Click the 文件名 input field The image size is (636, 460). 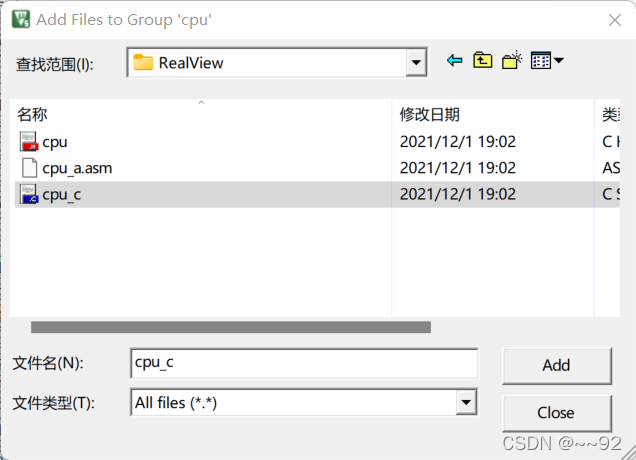coord(304,363)
